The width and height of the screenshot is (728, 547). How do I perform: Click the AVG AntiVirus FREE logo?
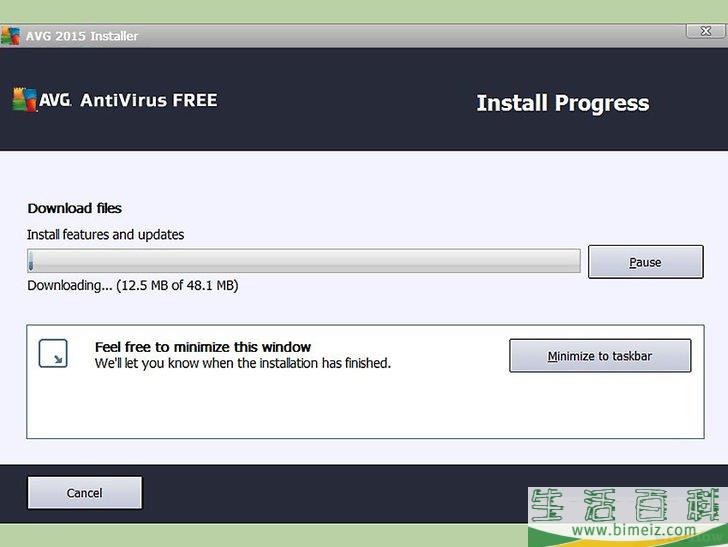115,99
